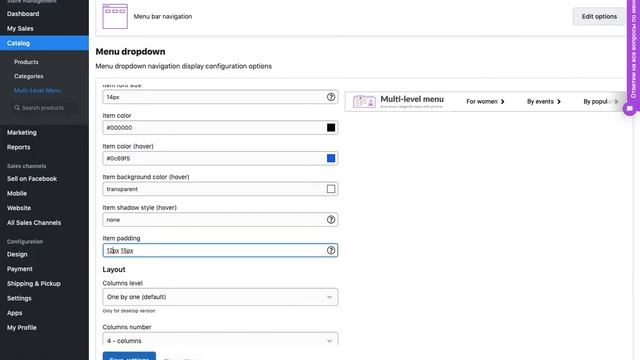Screen dimensions: 640x360
Task: Open the blue hover color swatch
Action: pyautogui.click(x=331, y=158)
